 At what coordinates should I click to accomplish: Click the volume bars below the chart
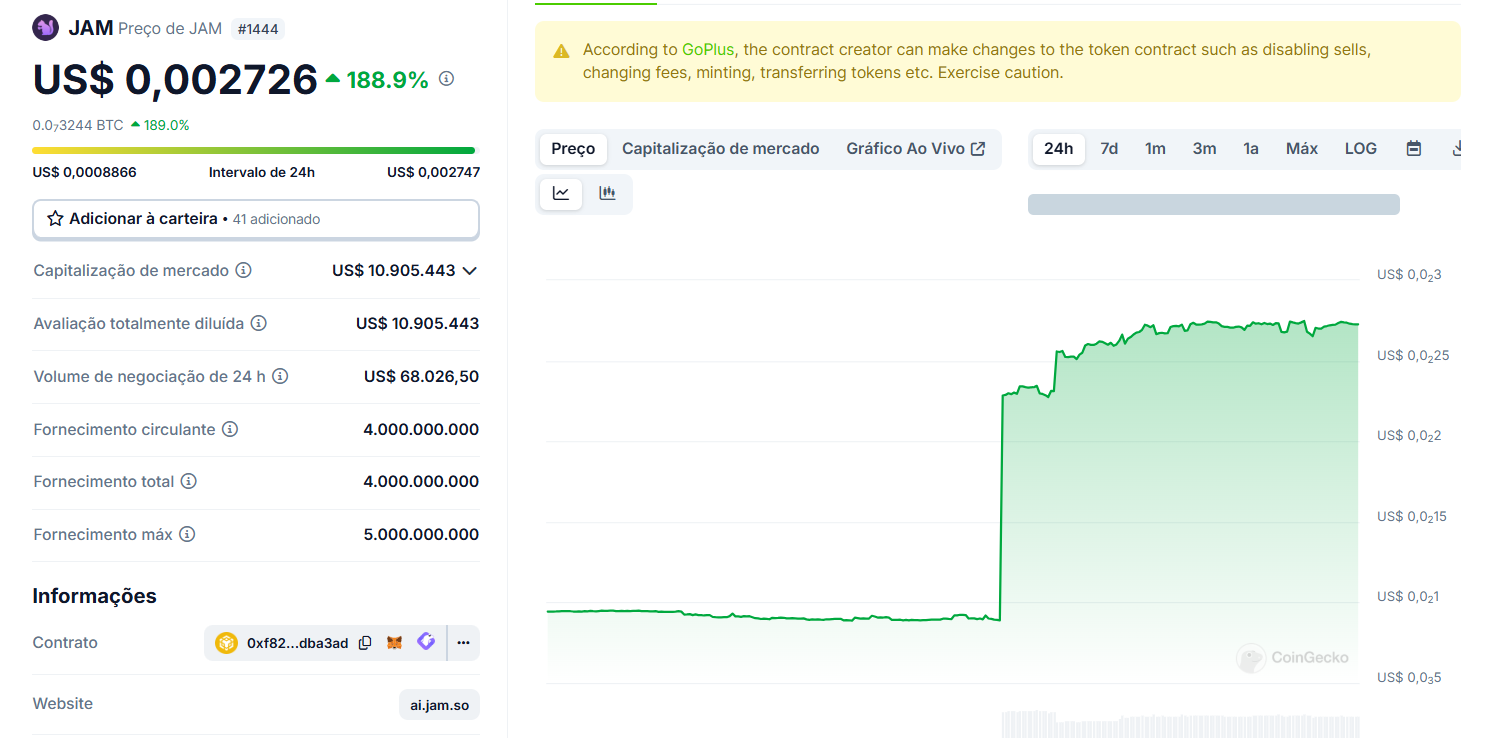point(1180,724)
